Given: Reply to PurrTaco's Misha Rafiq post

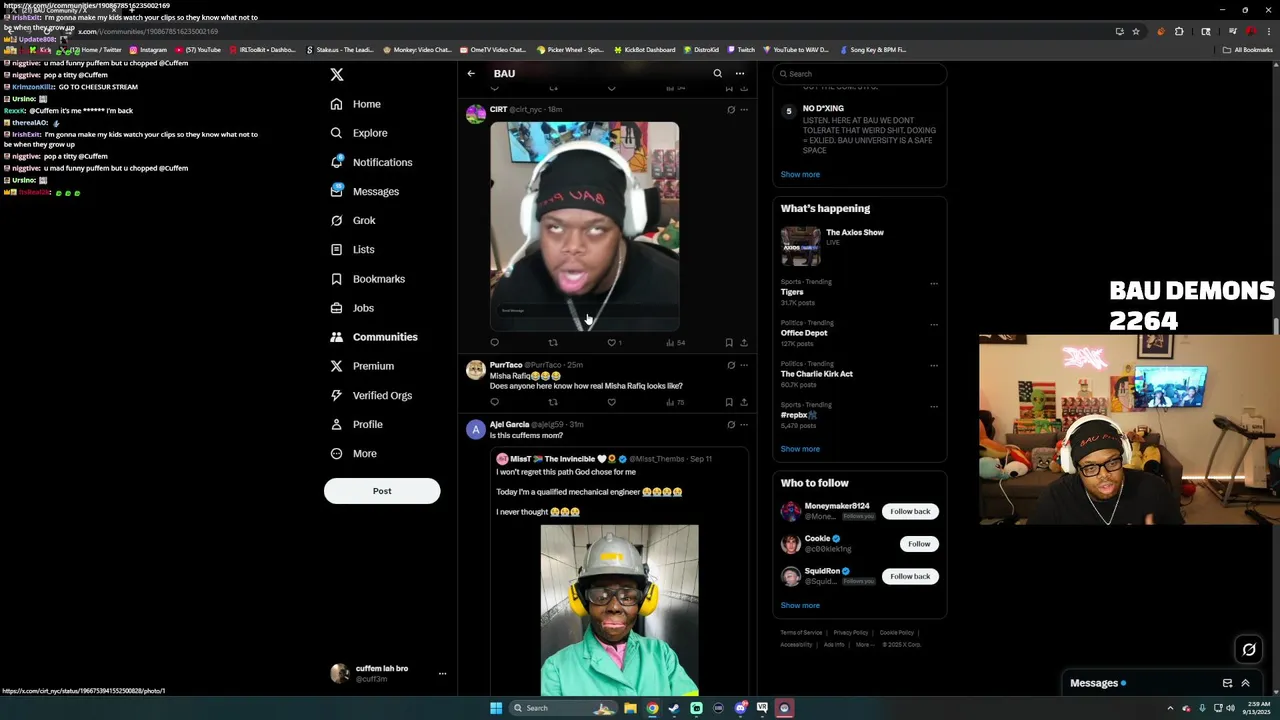Looking at the screenshot, I should pos(494,402).
